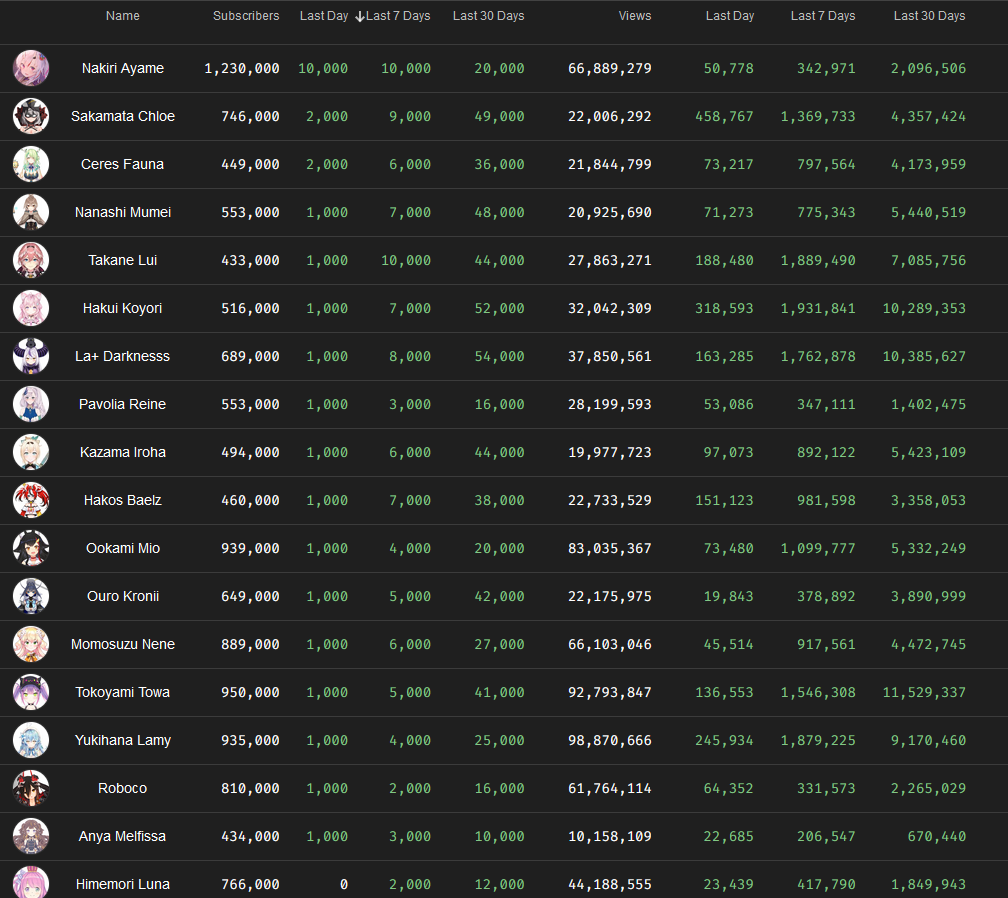
Task: Select subscriber count 746,000
Action: pos(250,117)
